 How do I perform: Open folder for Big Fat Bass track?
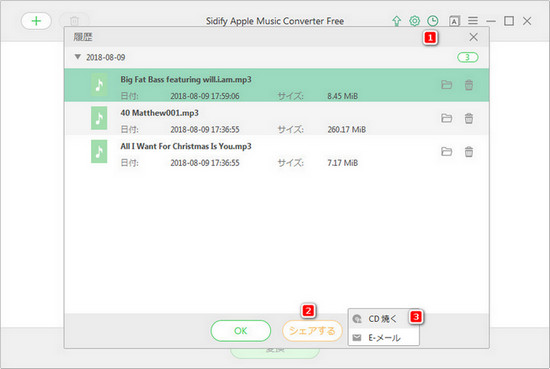pos(446,85)
